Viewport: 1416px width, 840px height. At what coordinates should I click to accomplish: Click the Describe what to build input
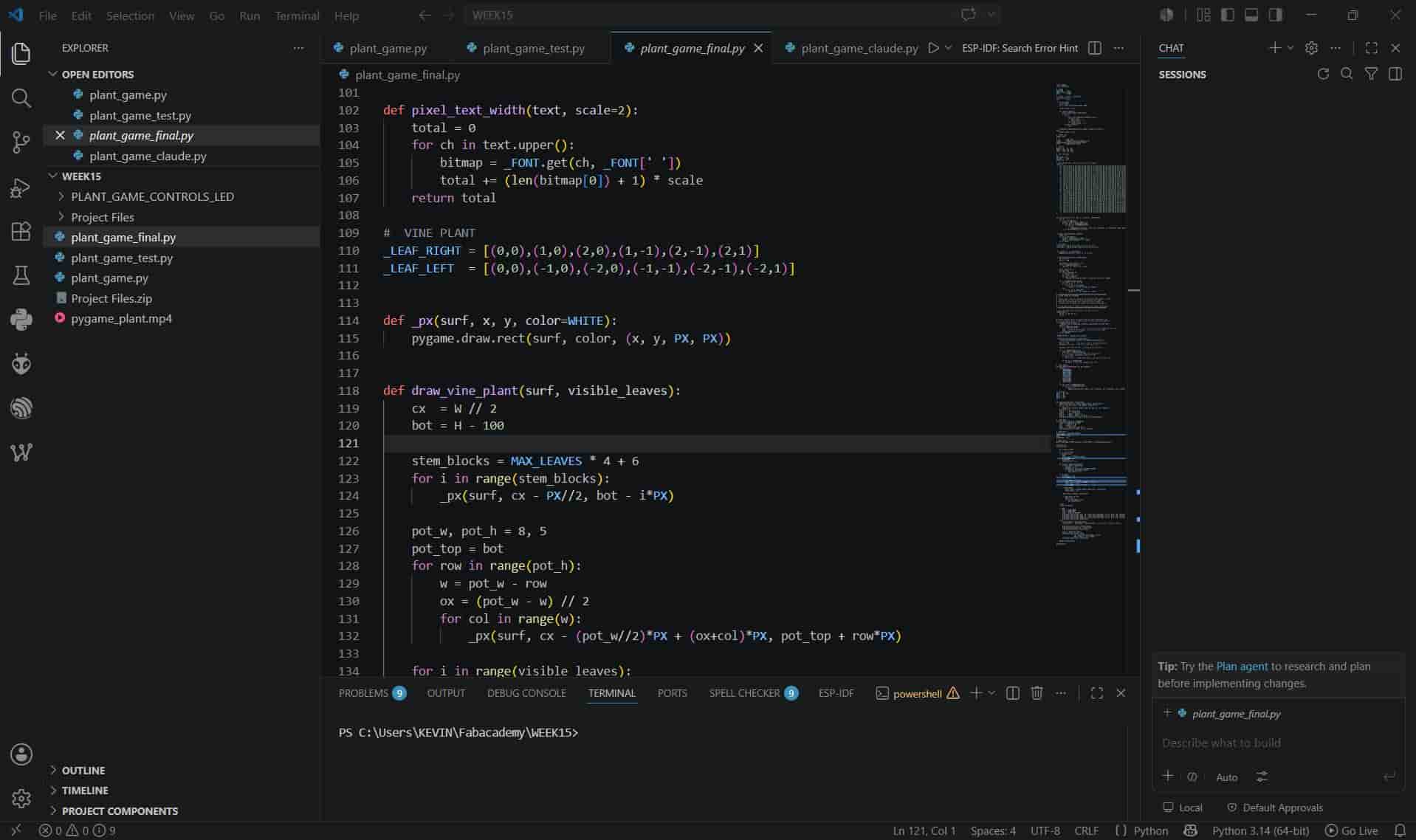(x=1278, y=743)
